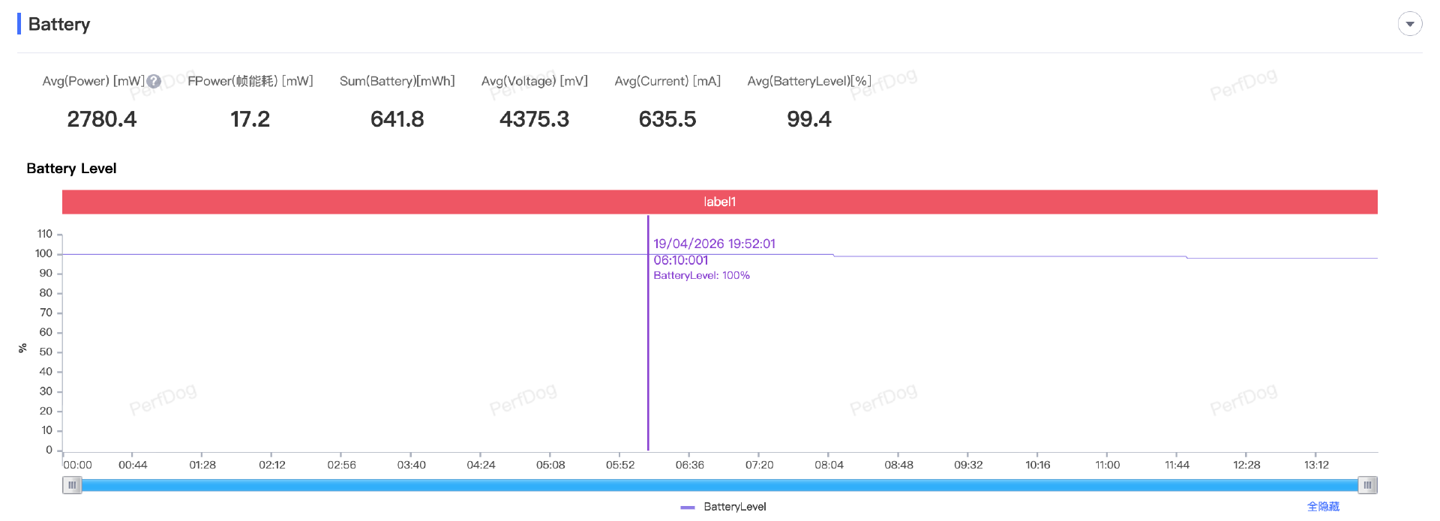Select the red label1 bar

(719, 202)
